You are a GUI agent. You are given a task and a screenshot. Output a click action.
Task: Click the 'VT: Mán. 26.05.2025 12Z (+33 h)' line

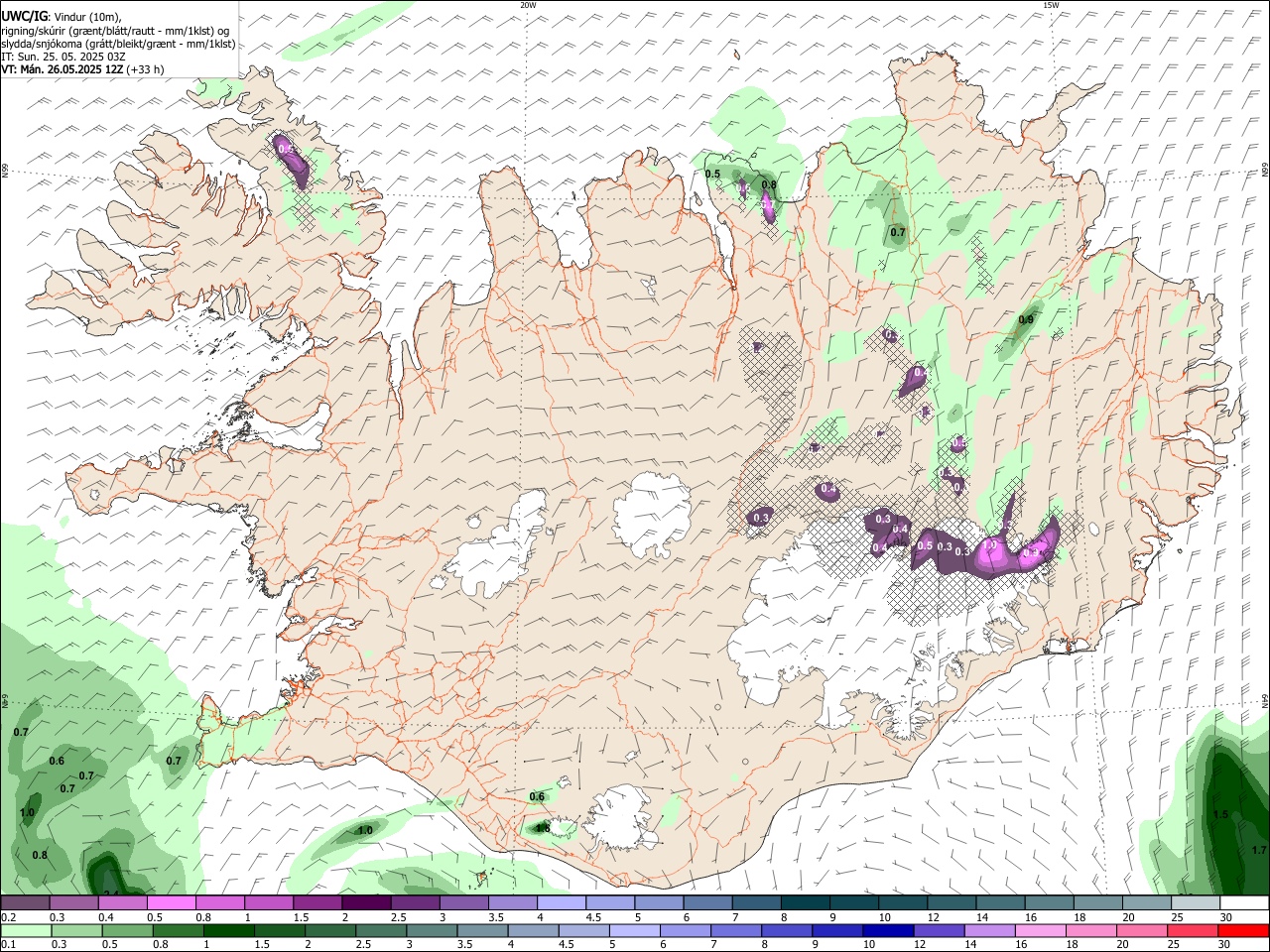(82, 69)
